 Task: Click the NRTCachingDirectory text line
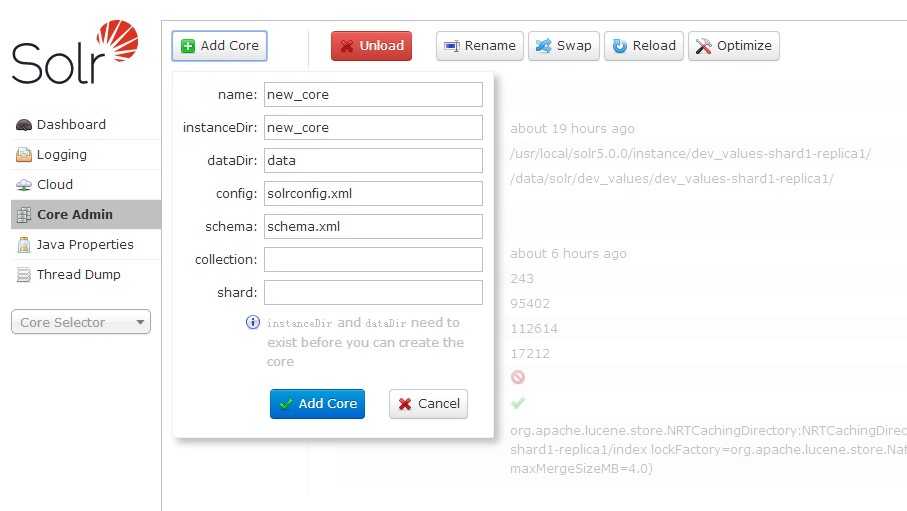coord(708,431)
